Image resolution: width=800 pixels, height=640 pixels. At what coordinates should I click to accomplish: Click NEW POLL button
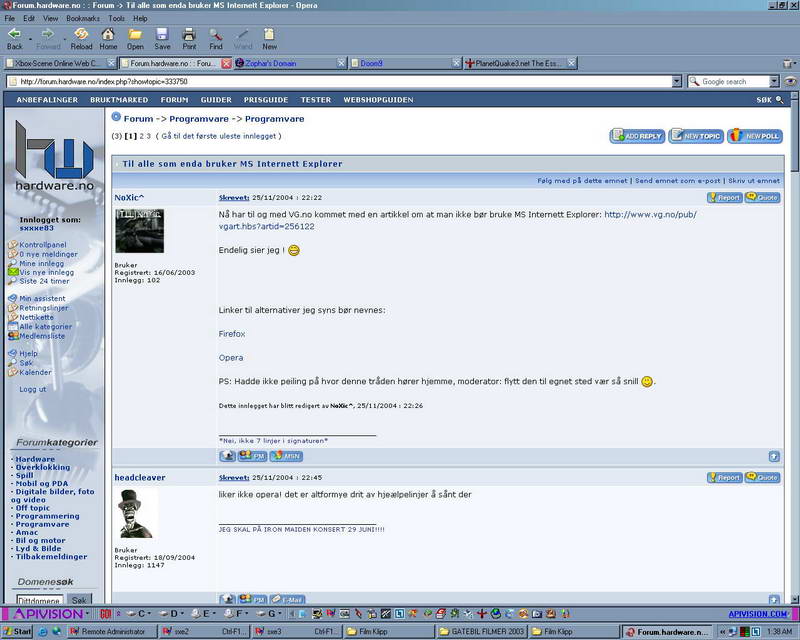(755, 136)
